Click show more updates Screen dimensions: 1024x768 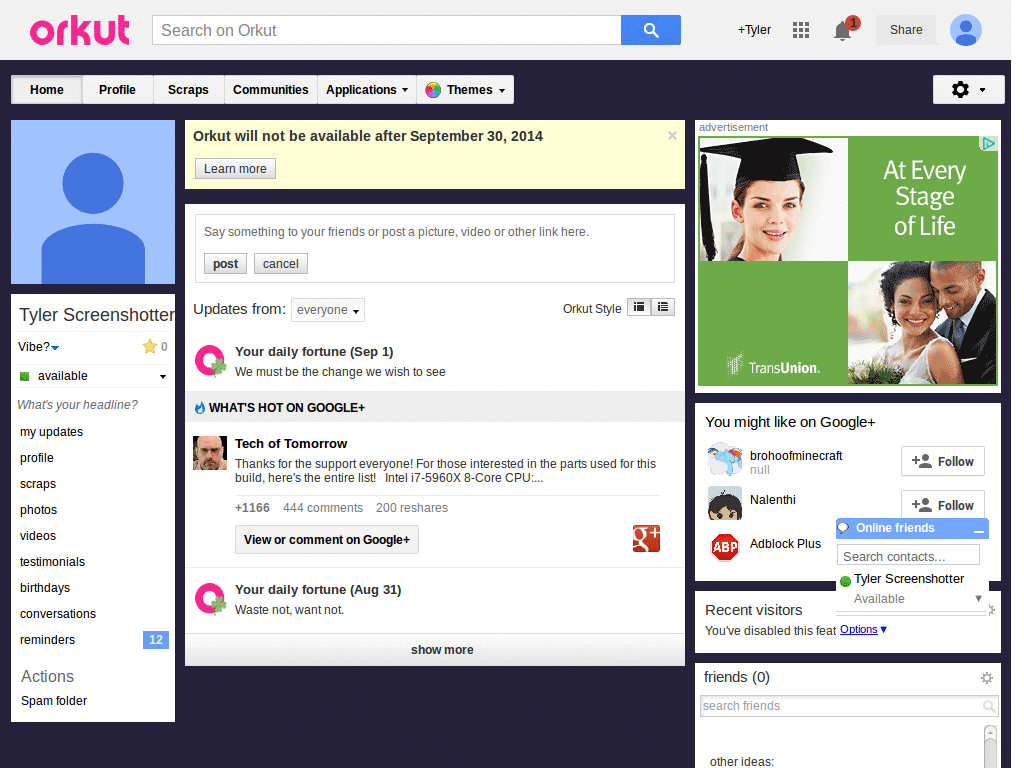(x=435, y=650)
